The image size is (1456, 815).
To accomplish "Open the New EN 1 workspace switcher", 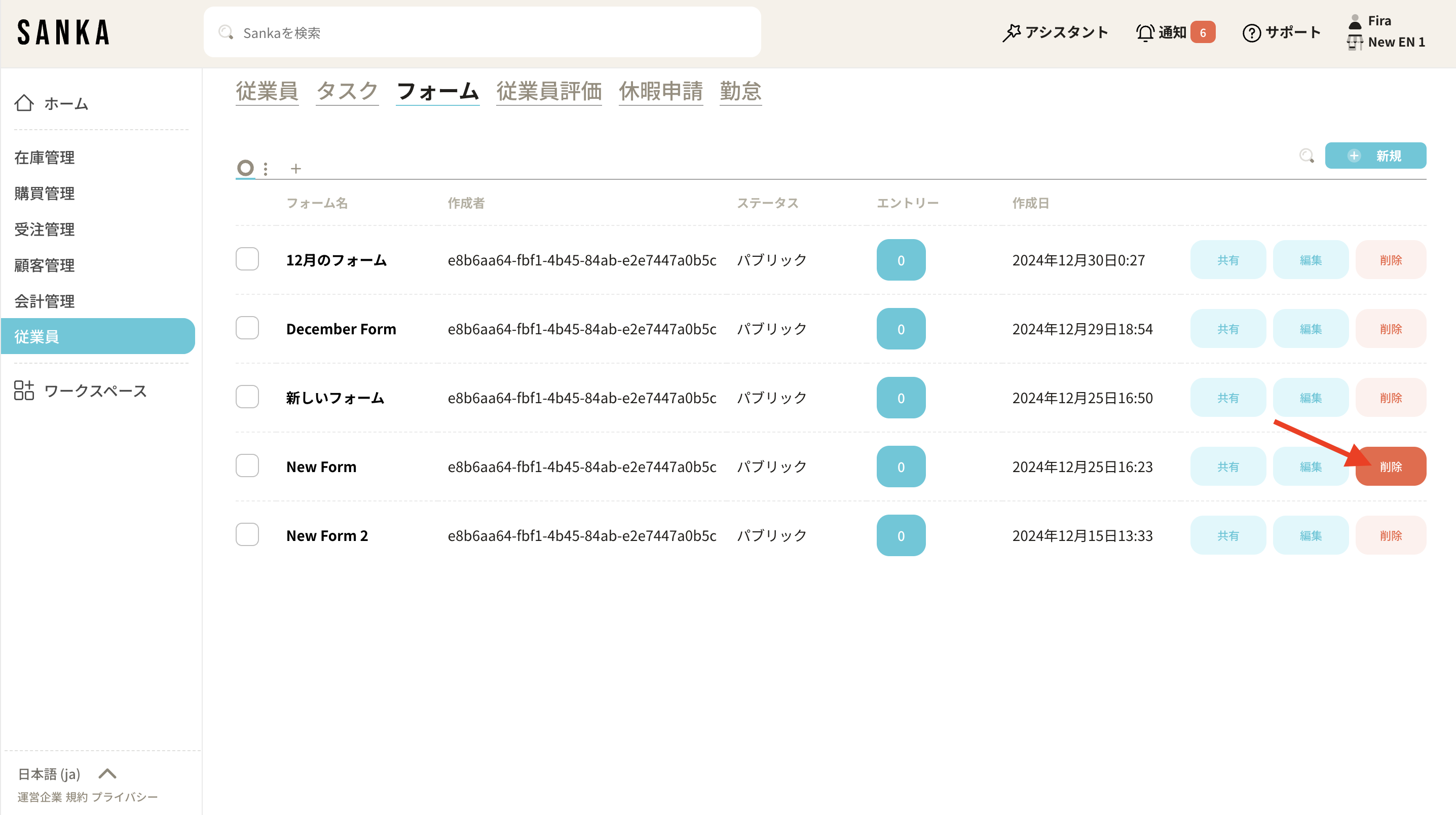I will tap(1395, 43).
